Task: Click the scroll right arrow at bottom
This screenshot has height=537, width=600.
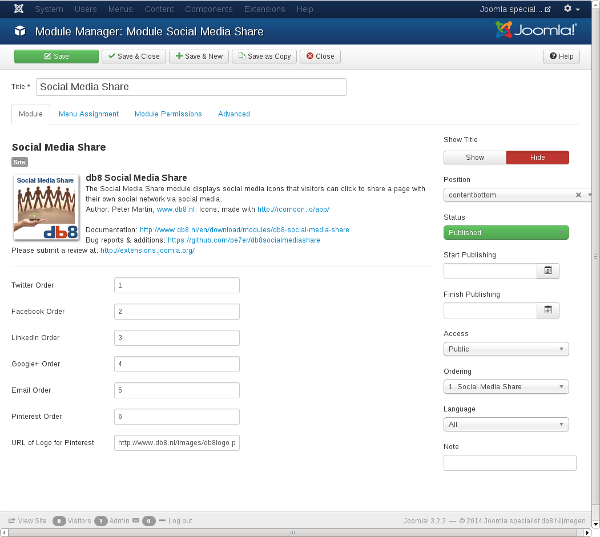Action: [587, 532]
